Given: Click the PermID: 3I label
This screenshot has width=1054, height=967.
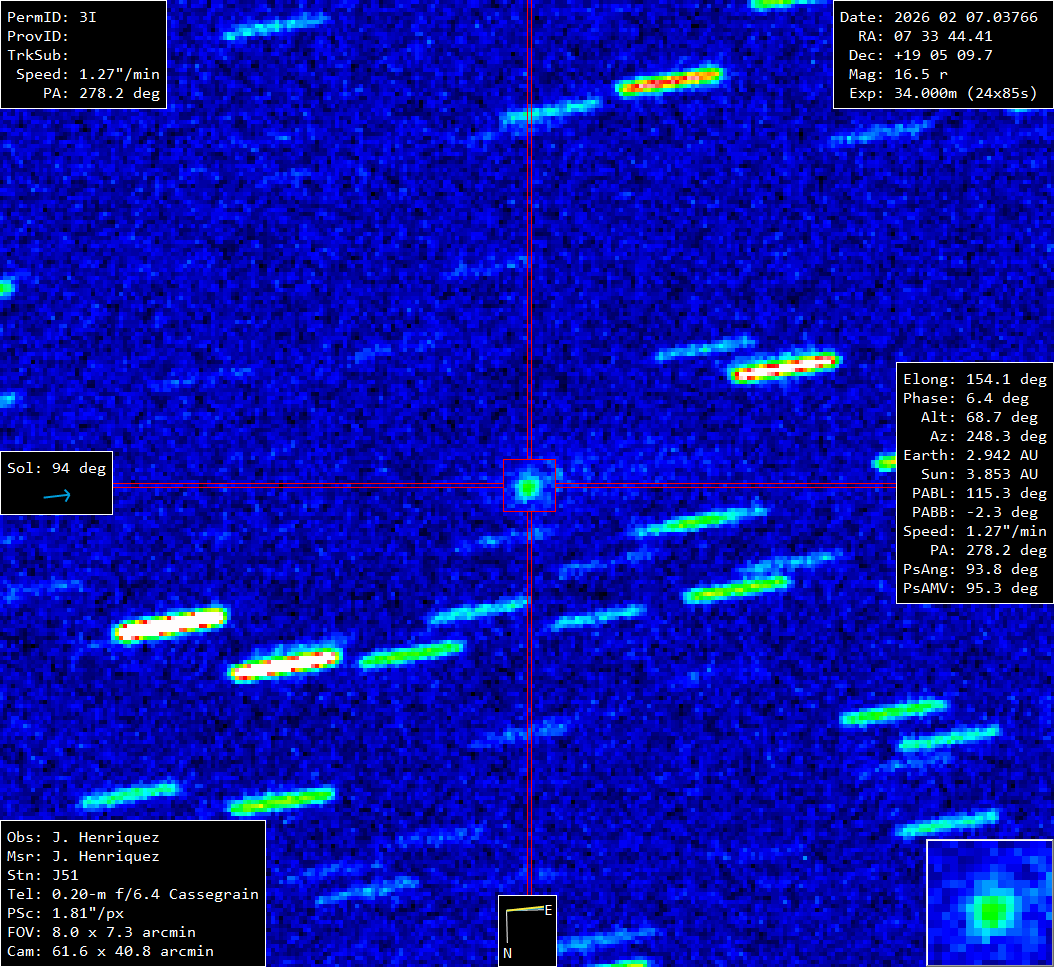Looking at the screenshot, I should point(52,18).
